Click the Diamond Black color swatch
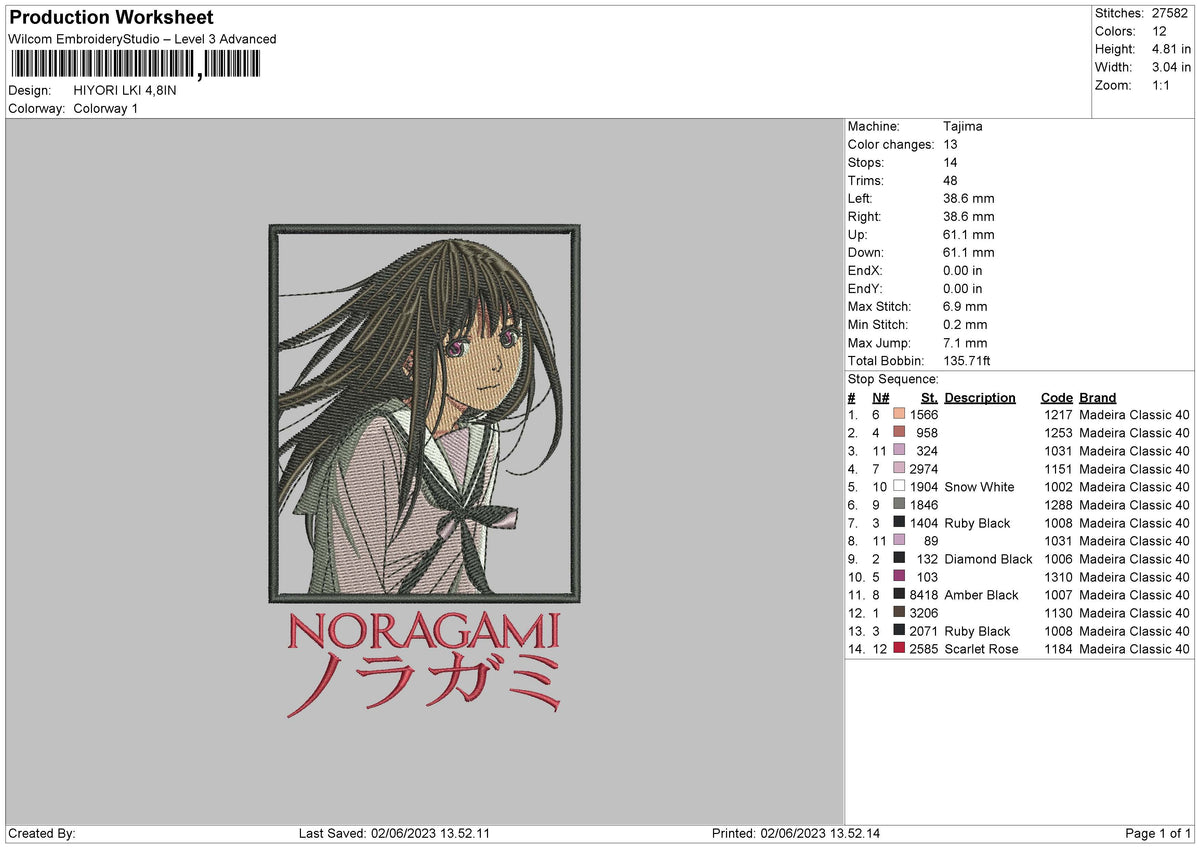This screenshot has height=848, width=1200. pos(899,558)
